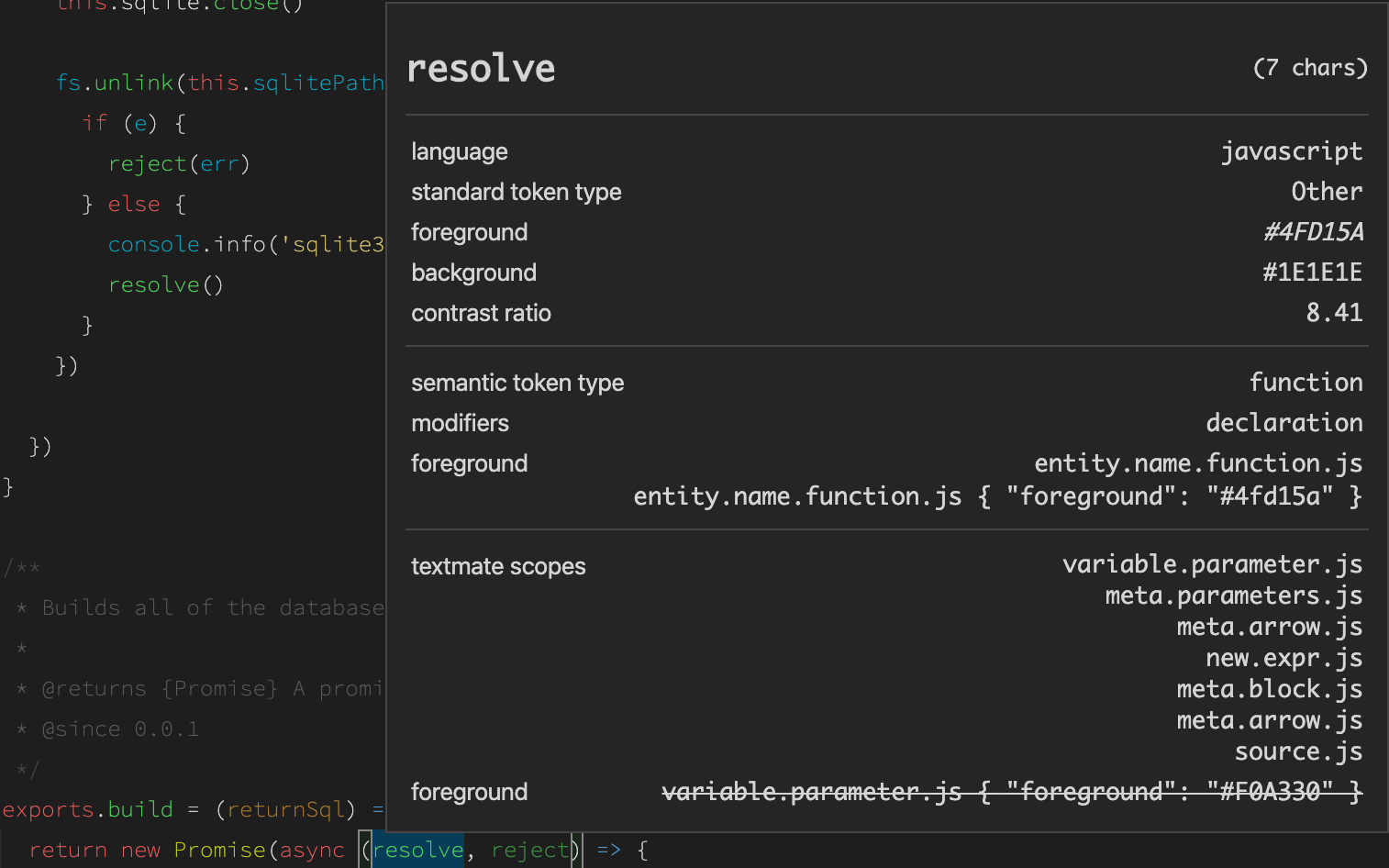The height and width of the screenshot is (868, 1389).
Task: Click the entity.name.function.js foreground rule
Action: click(x=996, y=495)
